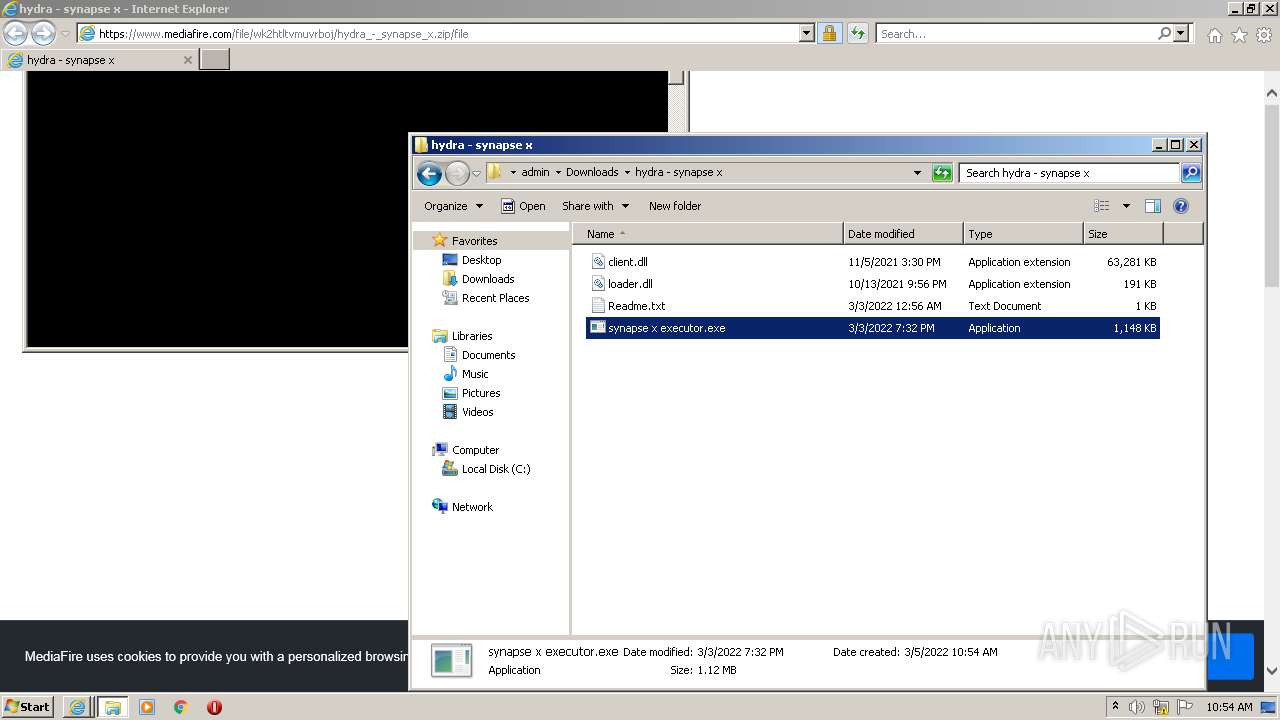Launch Chrome from taskbar
This screenshot has width=1280, height=720.
point(181,707)
